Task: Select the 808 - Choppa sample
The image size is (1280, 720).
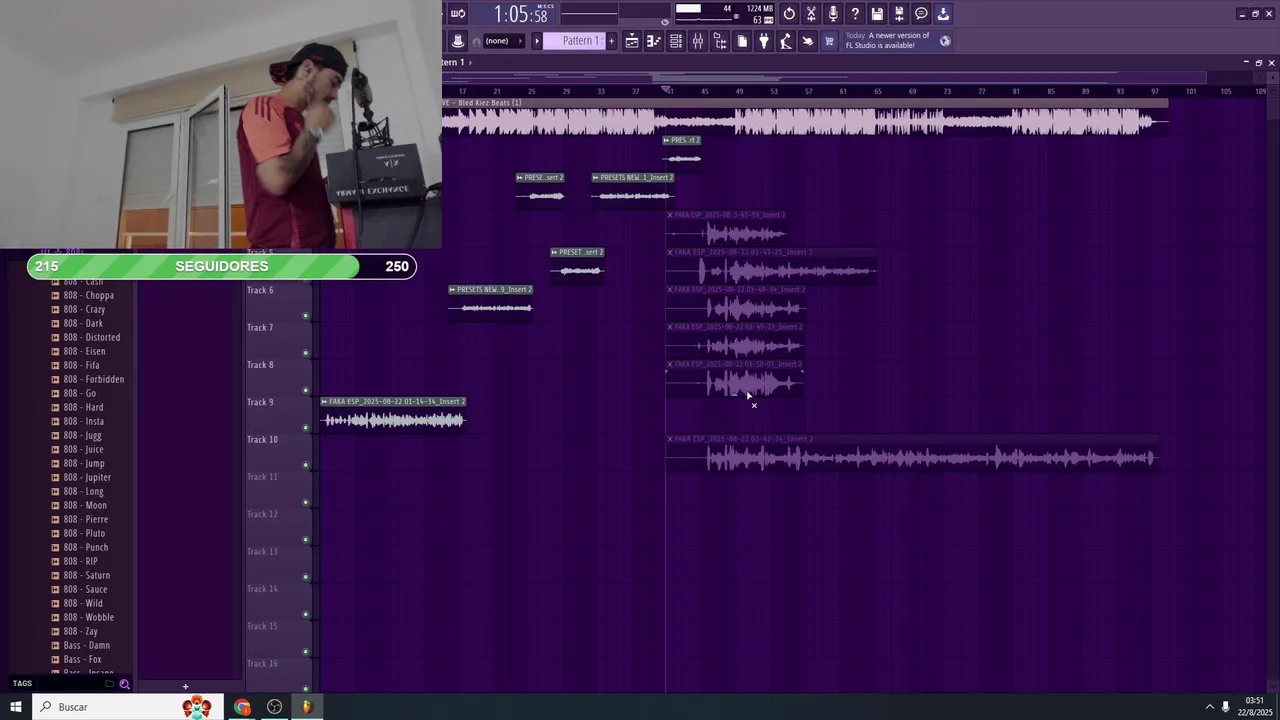Action: [89, 295]
